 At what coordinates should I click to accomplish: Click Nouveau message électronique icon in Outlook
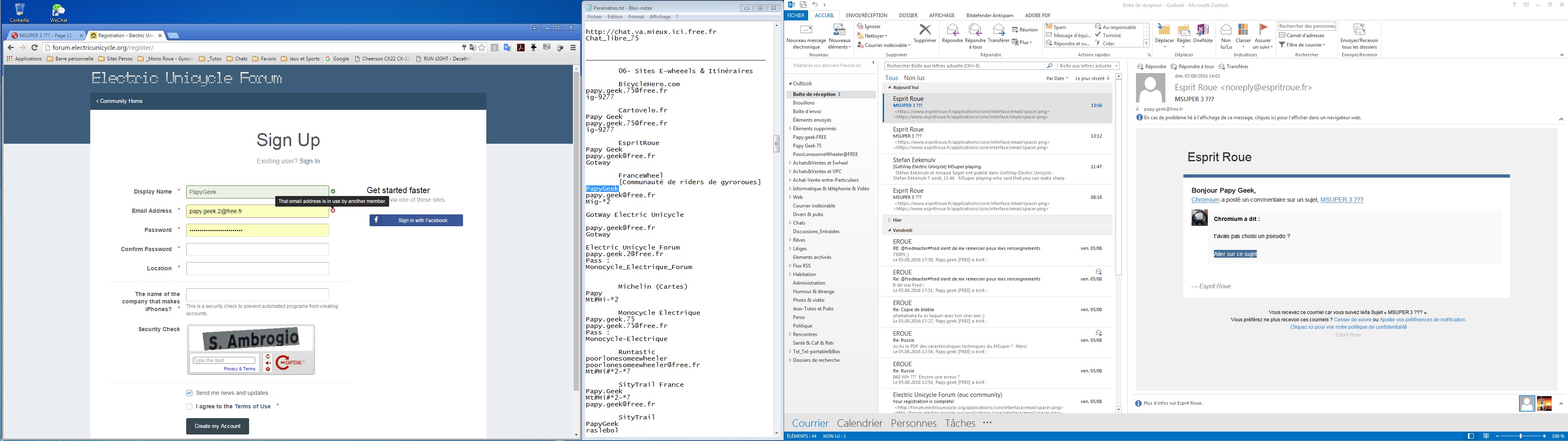806,30
